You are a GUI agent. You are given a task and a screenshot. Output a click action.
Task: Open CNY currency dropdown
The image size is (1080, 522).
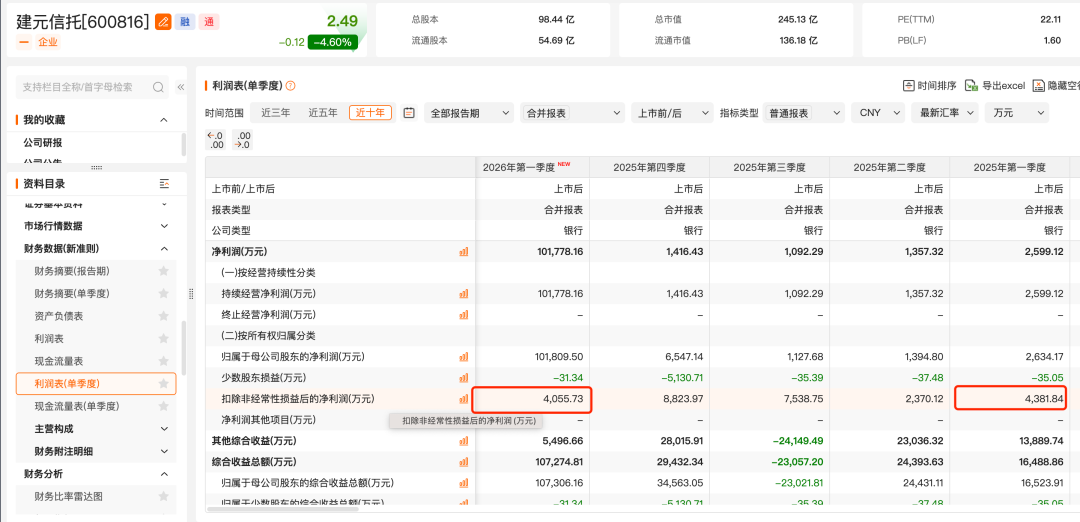(x=878, y=113)
